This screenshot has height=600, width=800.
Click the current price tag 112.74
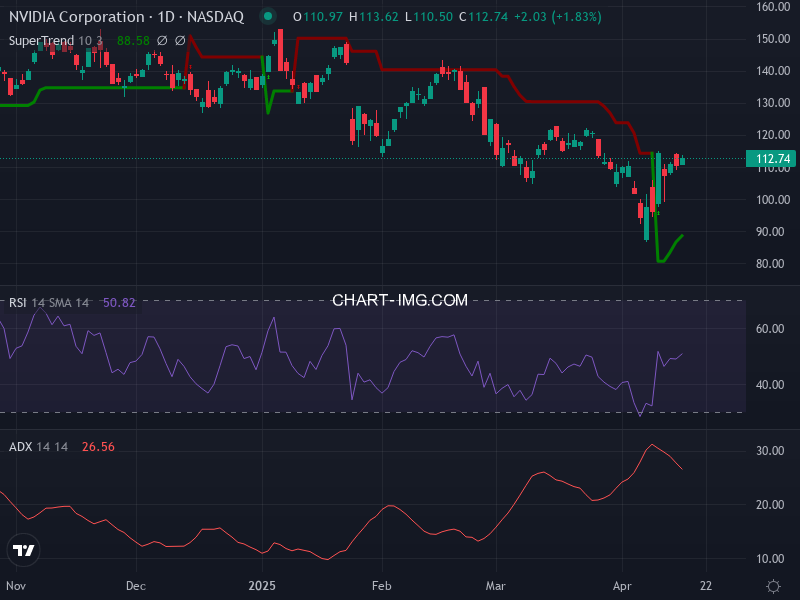(x=771, y=159)
